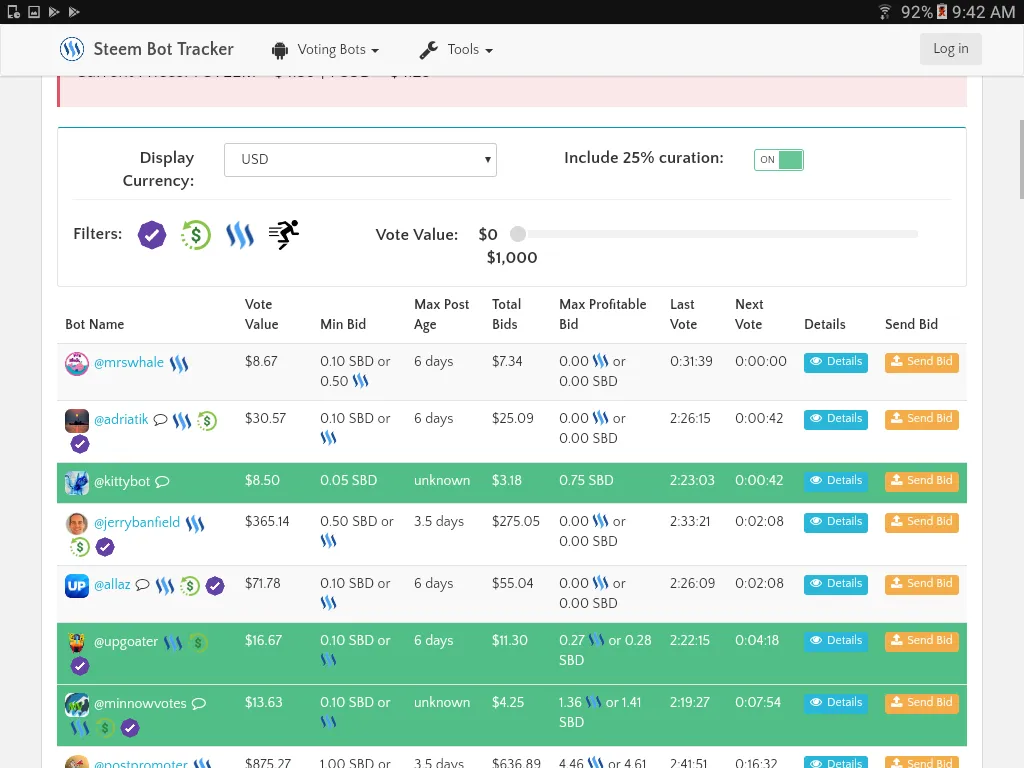Open Details for allaz
Viewport: 1024px width, 768px height.
(835, 584)
